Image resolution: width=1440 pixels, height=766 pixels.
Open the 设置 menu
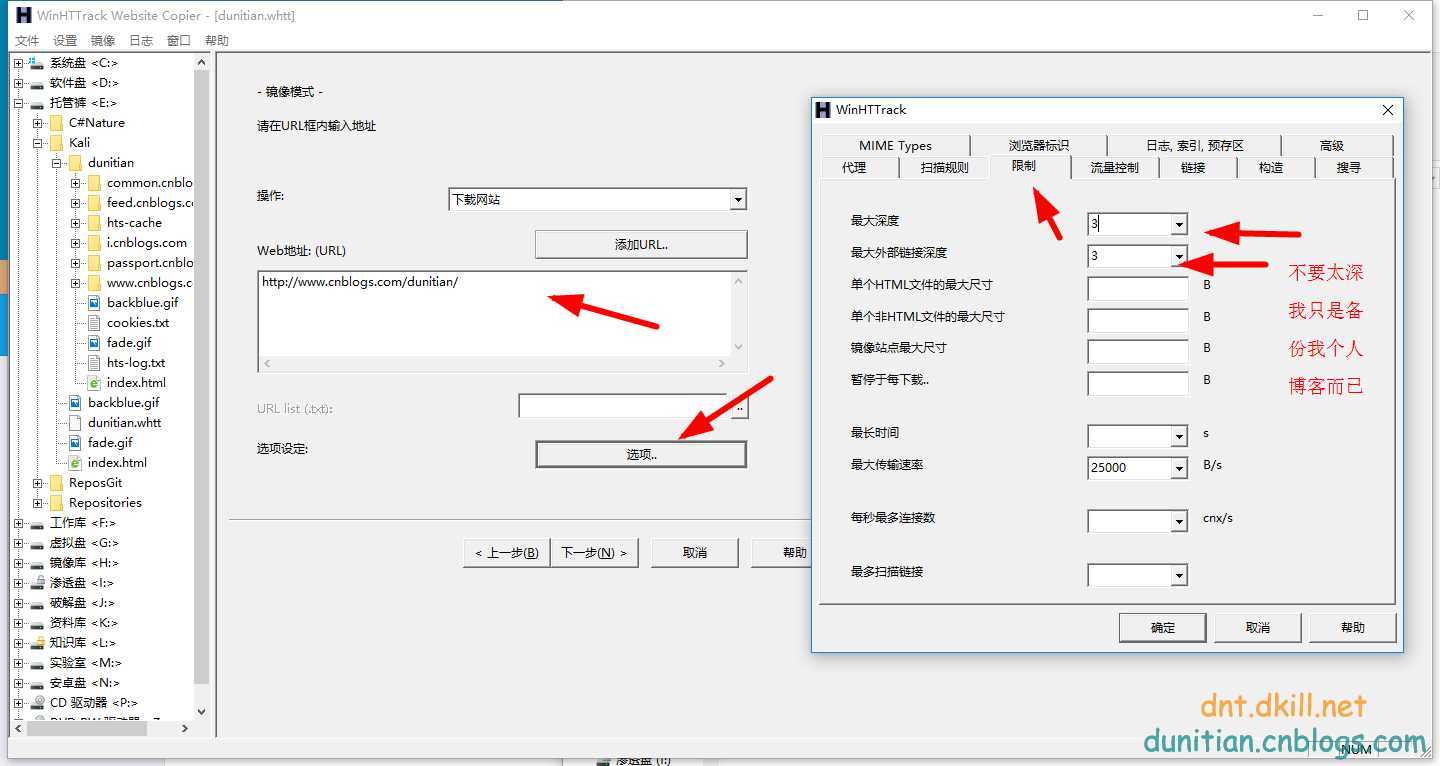(x=65, y=41)
